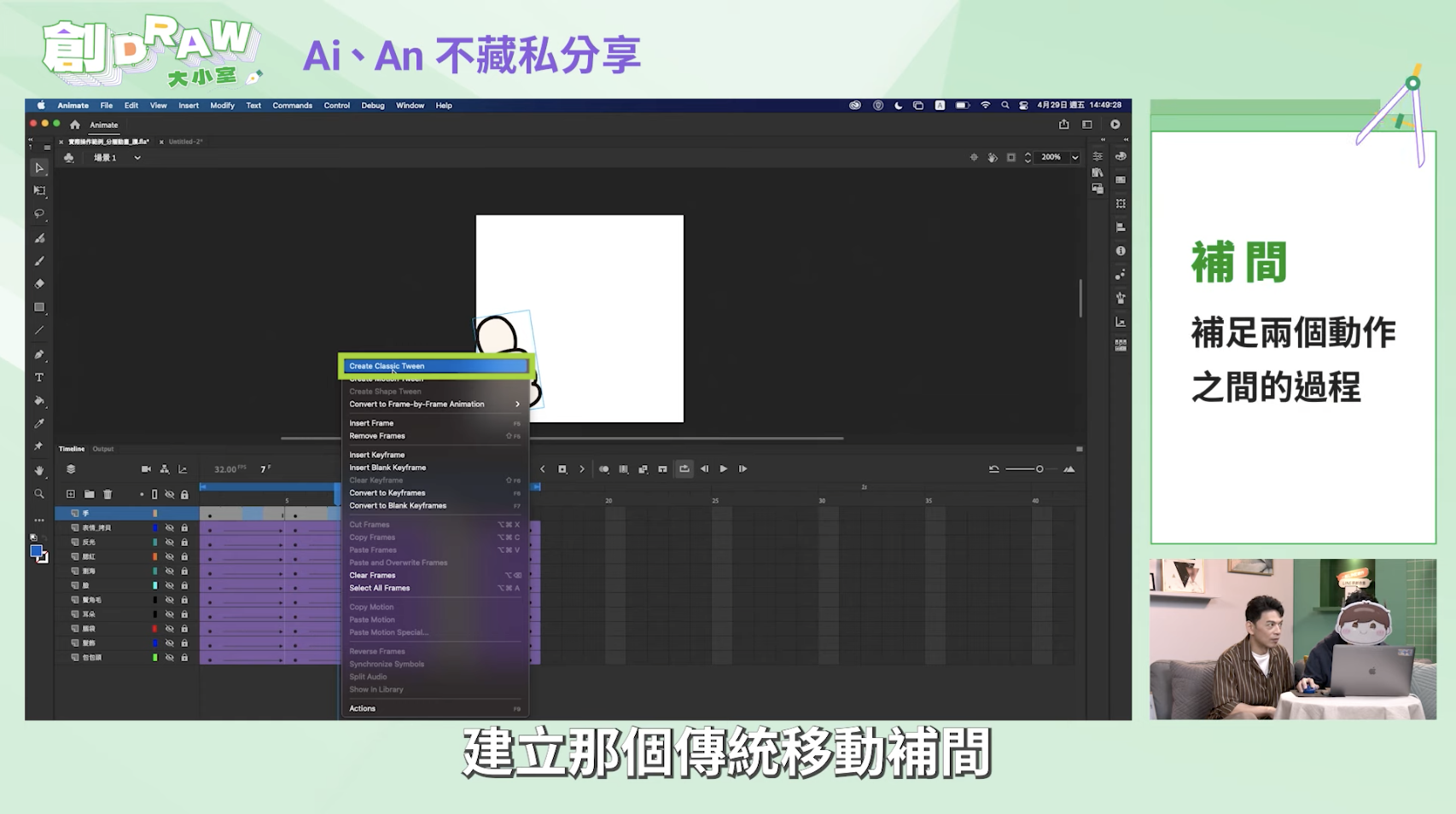Click the delete layer trash icon
Viewport: 1456px width, 814px height.
tap(108, 494)
